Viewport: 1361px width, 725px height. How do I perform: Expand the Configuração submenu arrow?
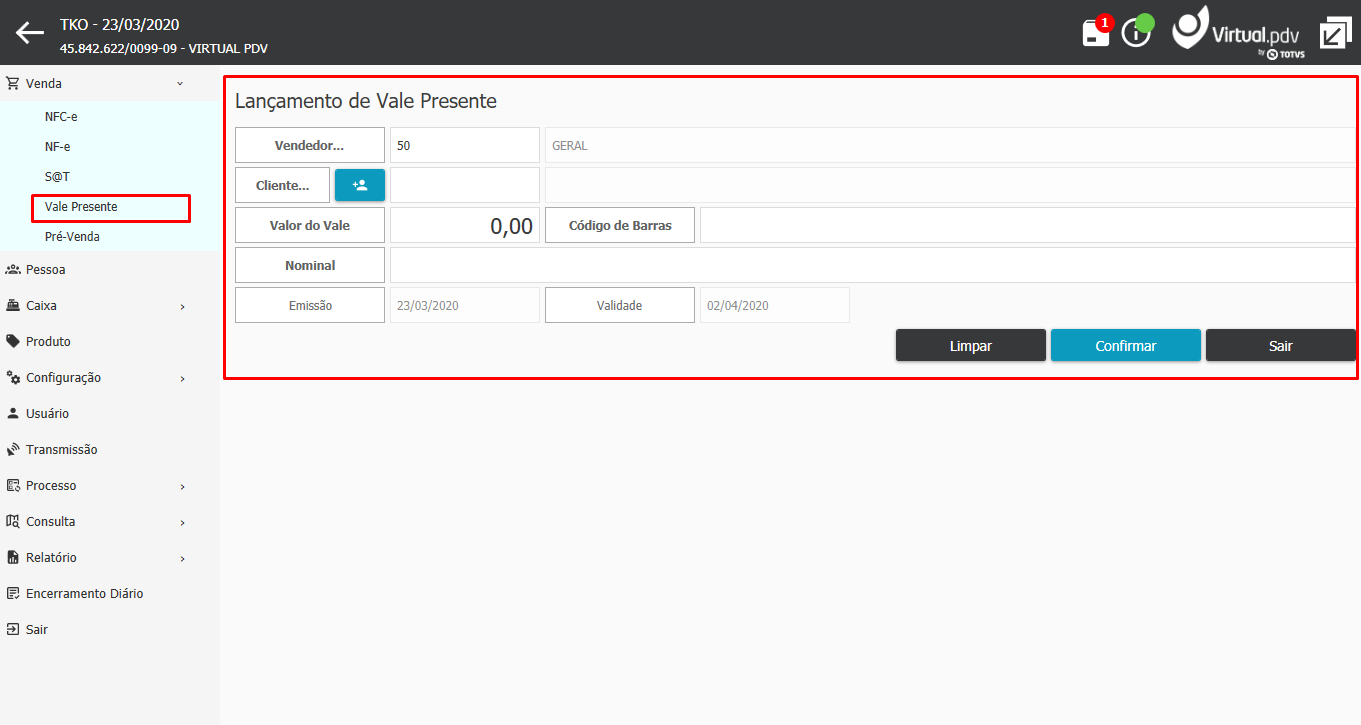pyautogui.click(x=182, y=379)
